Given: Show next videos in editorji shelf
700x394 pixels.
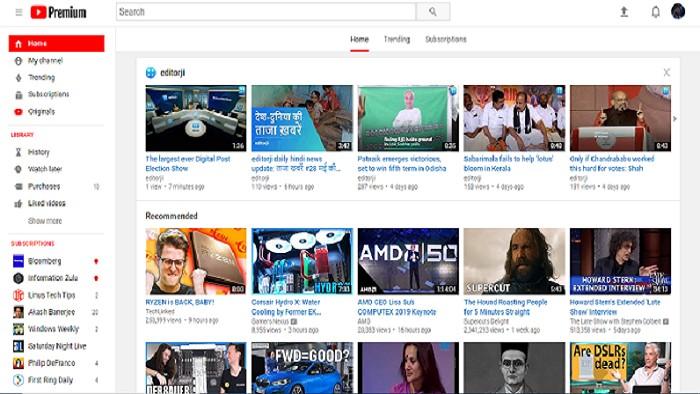Looking at the screenshot, I should click(x=675, y=119).
